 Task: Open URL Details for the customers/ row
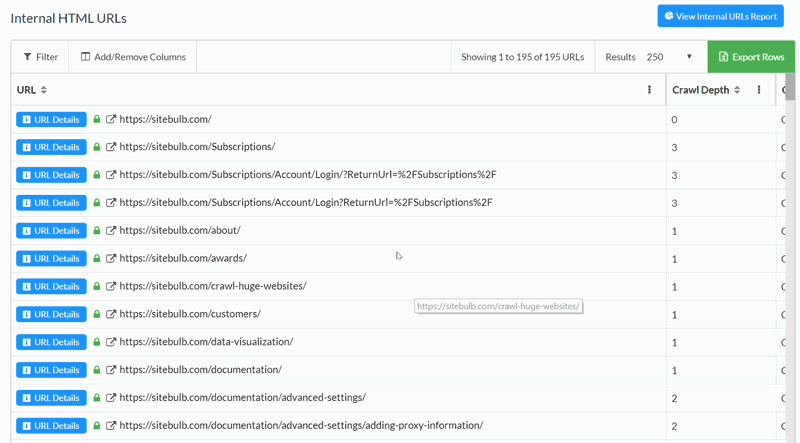[51, 314]
